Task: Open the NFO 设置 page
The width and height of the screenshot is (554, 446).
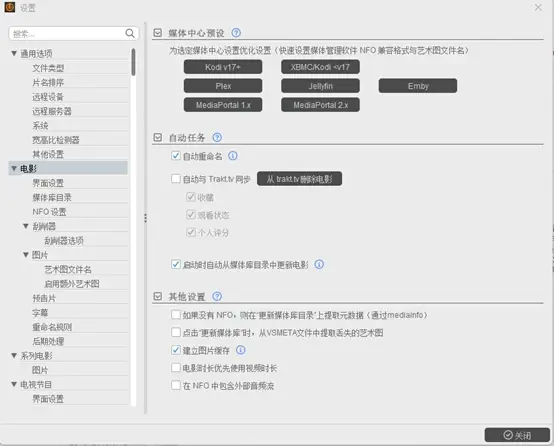Action: [x=49, y=212]
